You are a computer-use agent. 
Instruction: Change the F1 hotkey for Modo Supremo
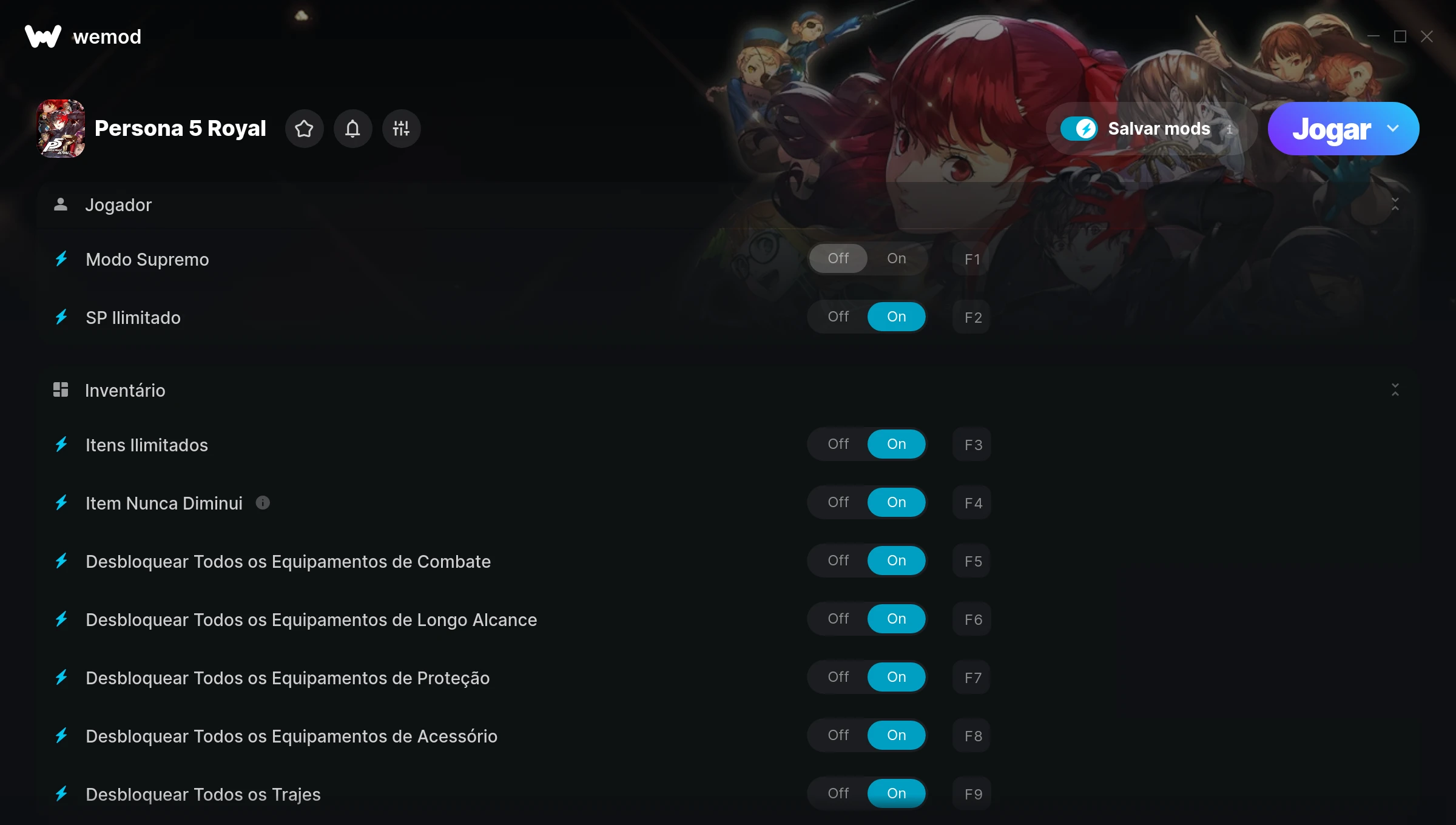point(972,259)
